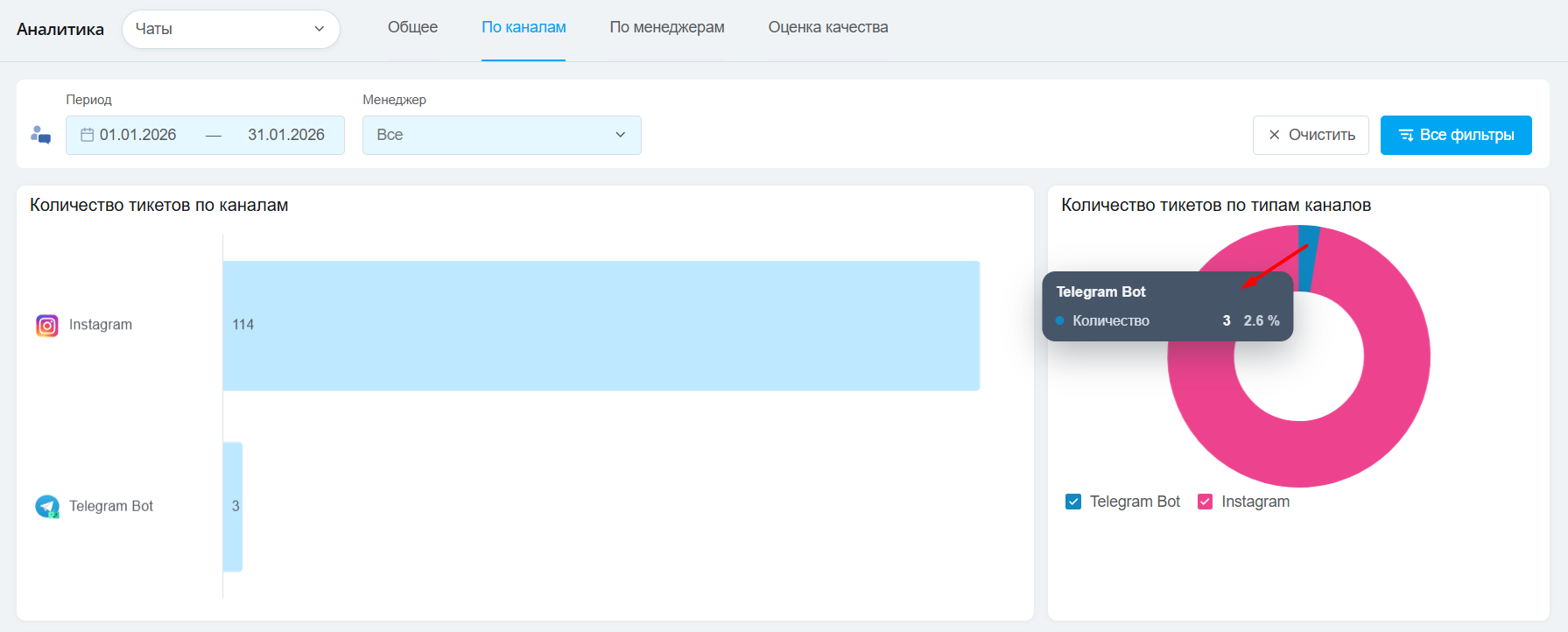Open the Чаты analytics dropdown
Screen dimensions: 1568x632
tap(230, 29)
